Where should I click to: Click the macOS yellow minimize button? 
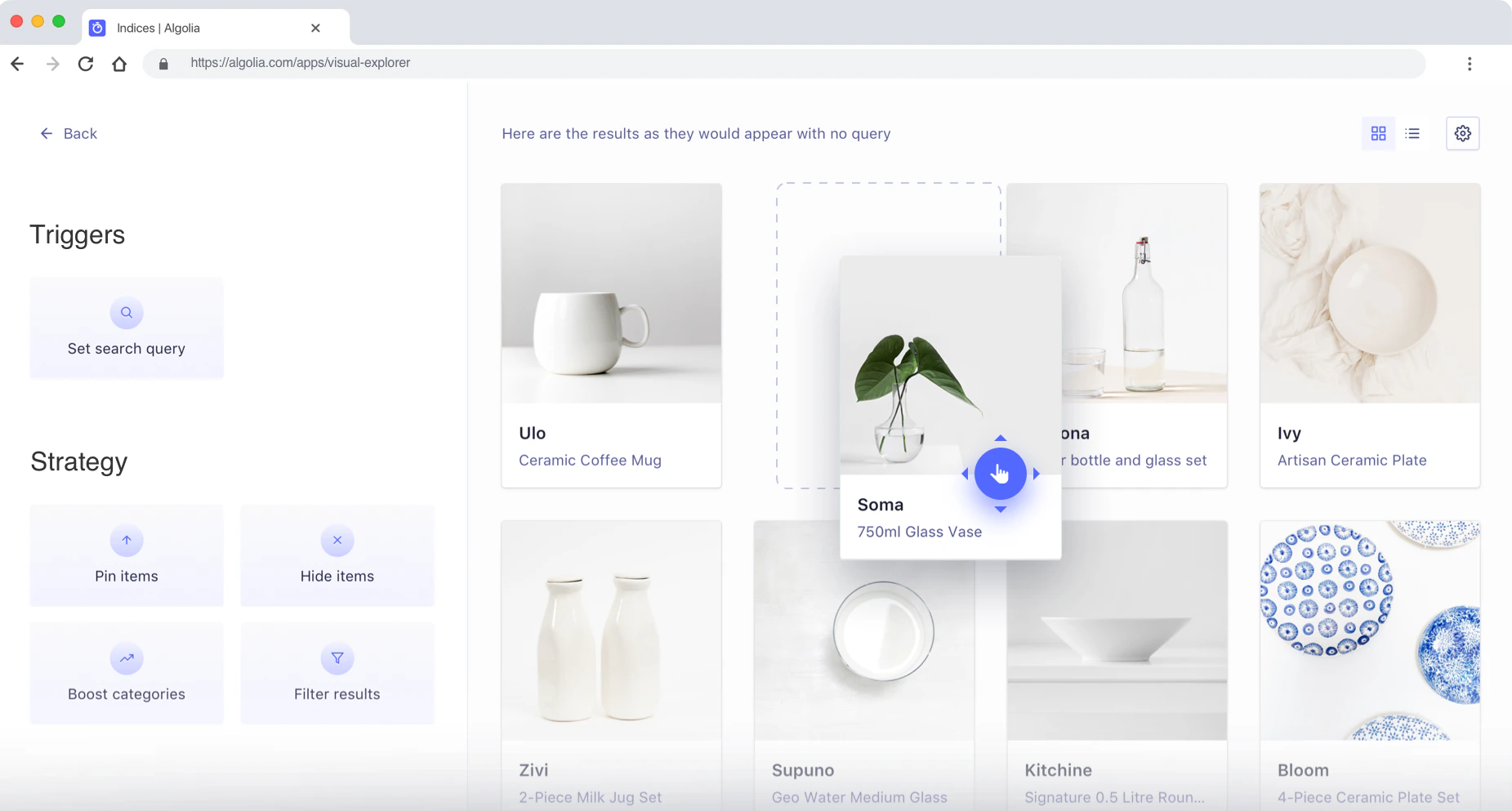click(x=38, y=21)
